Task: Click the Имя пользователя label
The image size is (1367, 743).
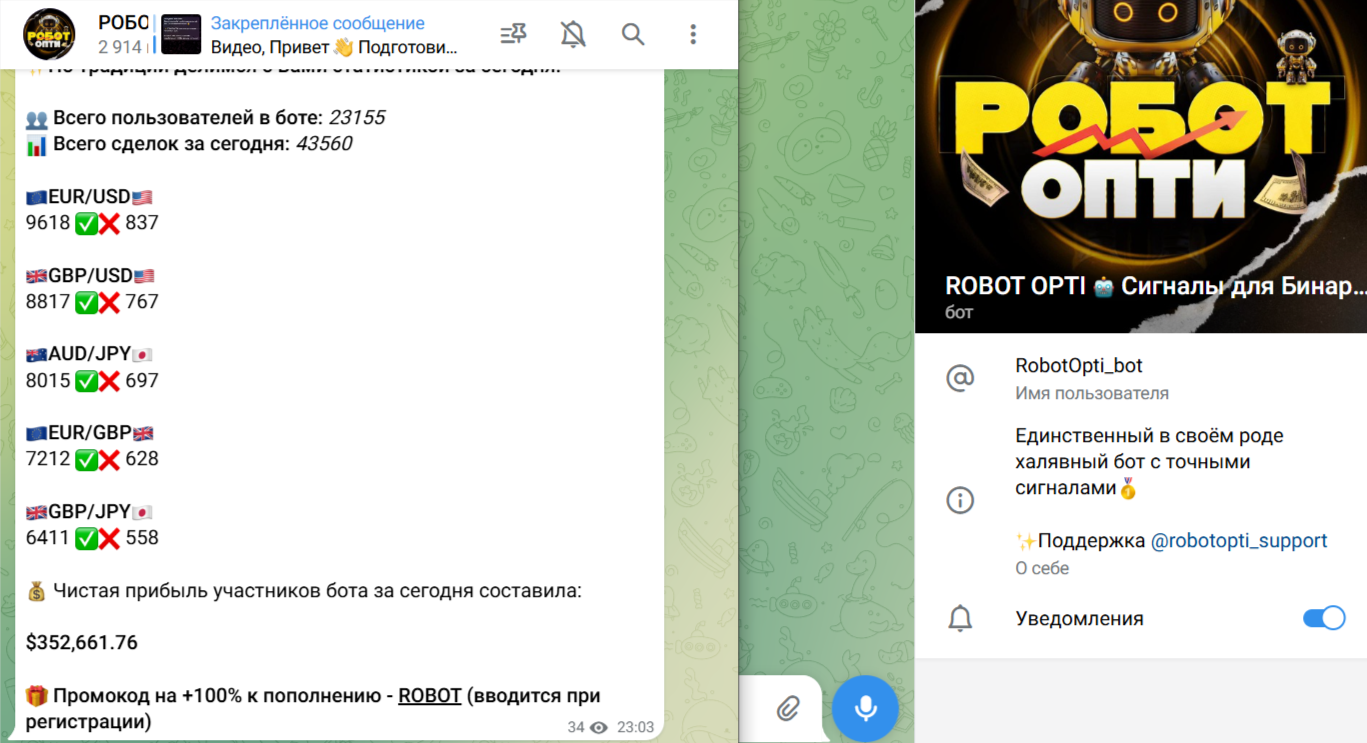Action: tap(1092, 393)
